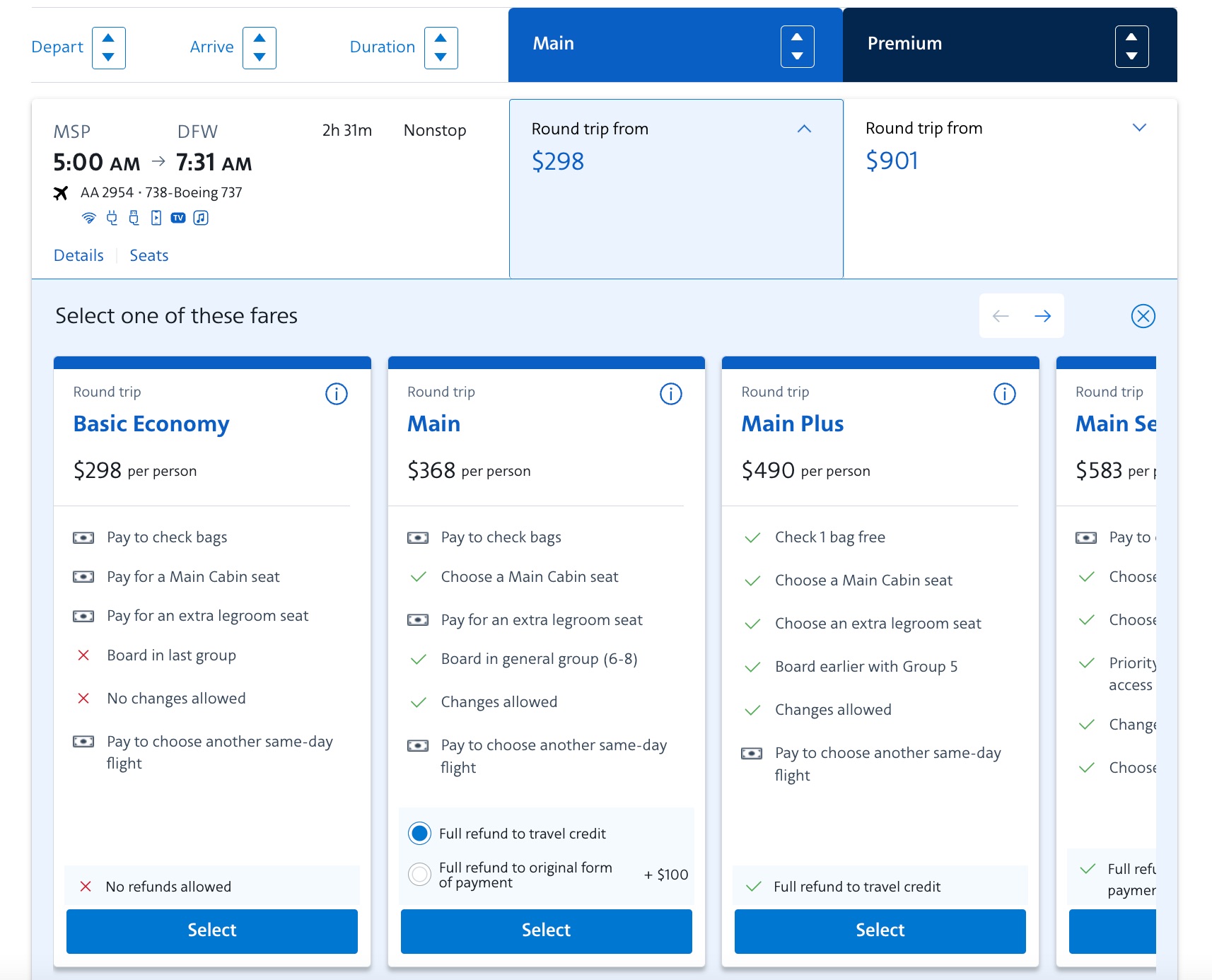Screen dimensions: 1212x980
Task: Click the USB port amenity icon
Action: (134, 217)
